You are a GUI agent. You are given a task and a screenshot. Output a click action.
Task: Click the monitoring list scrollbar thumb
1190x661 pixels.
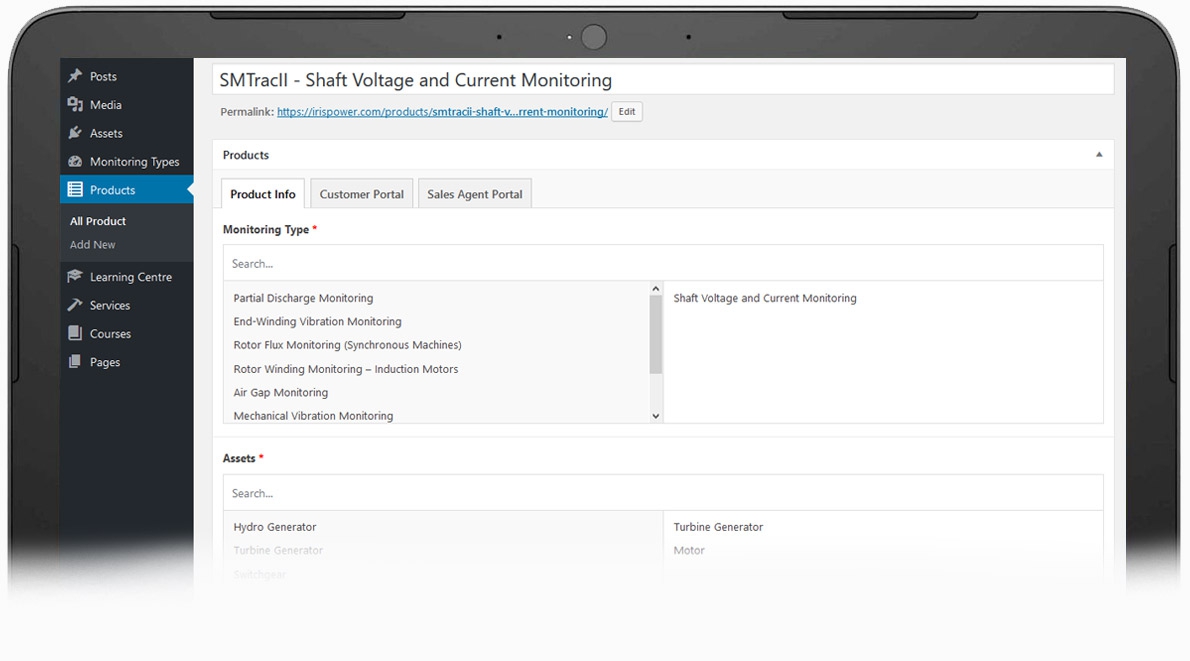(656, 334)
